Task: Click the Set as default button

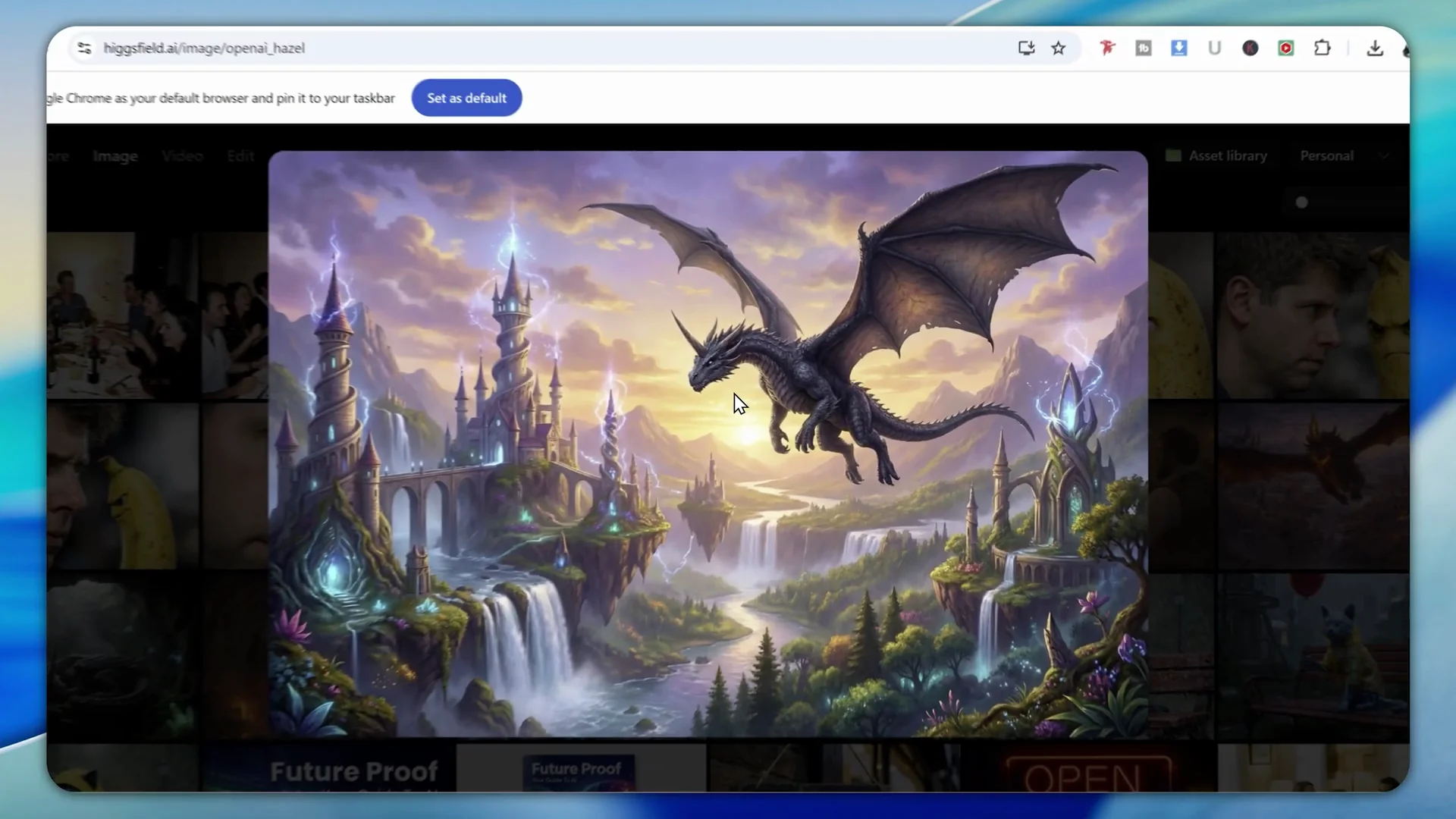Action: click(x=466, y=98)
